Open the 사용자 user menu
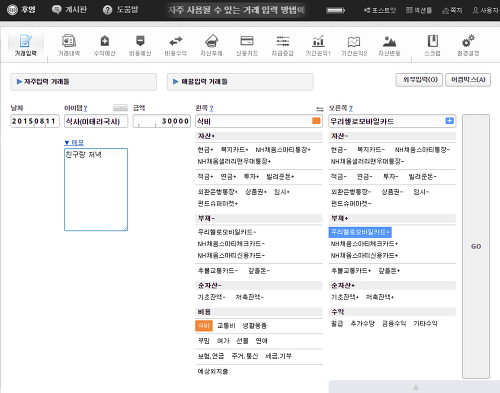The image size is (500, 393). 485,10
